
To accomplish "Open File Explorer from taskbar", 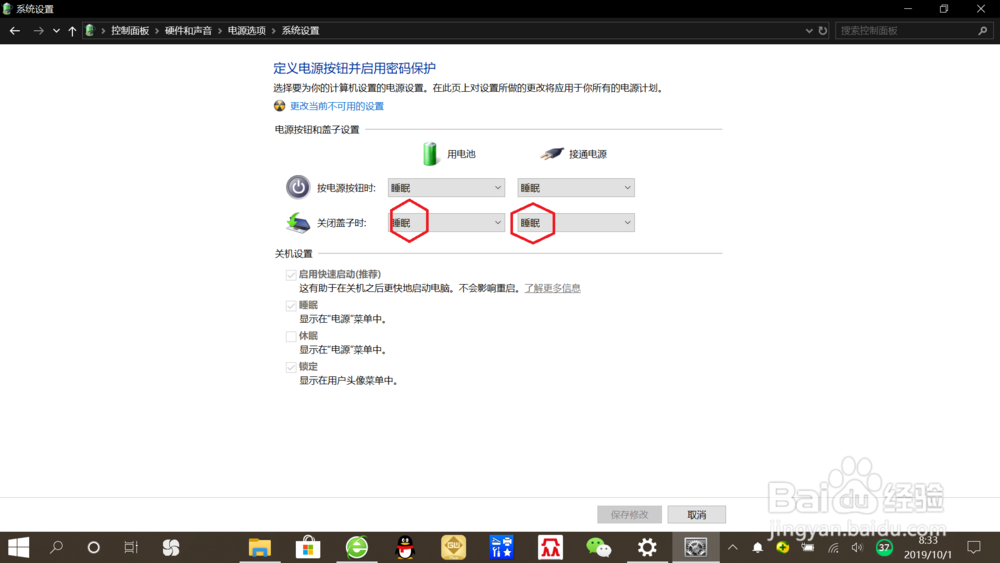I will click(260, 547).
